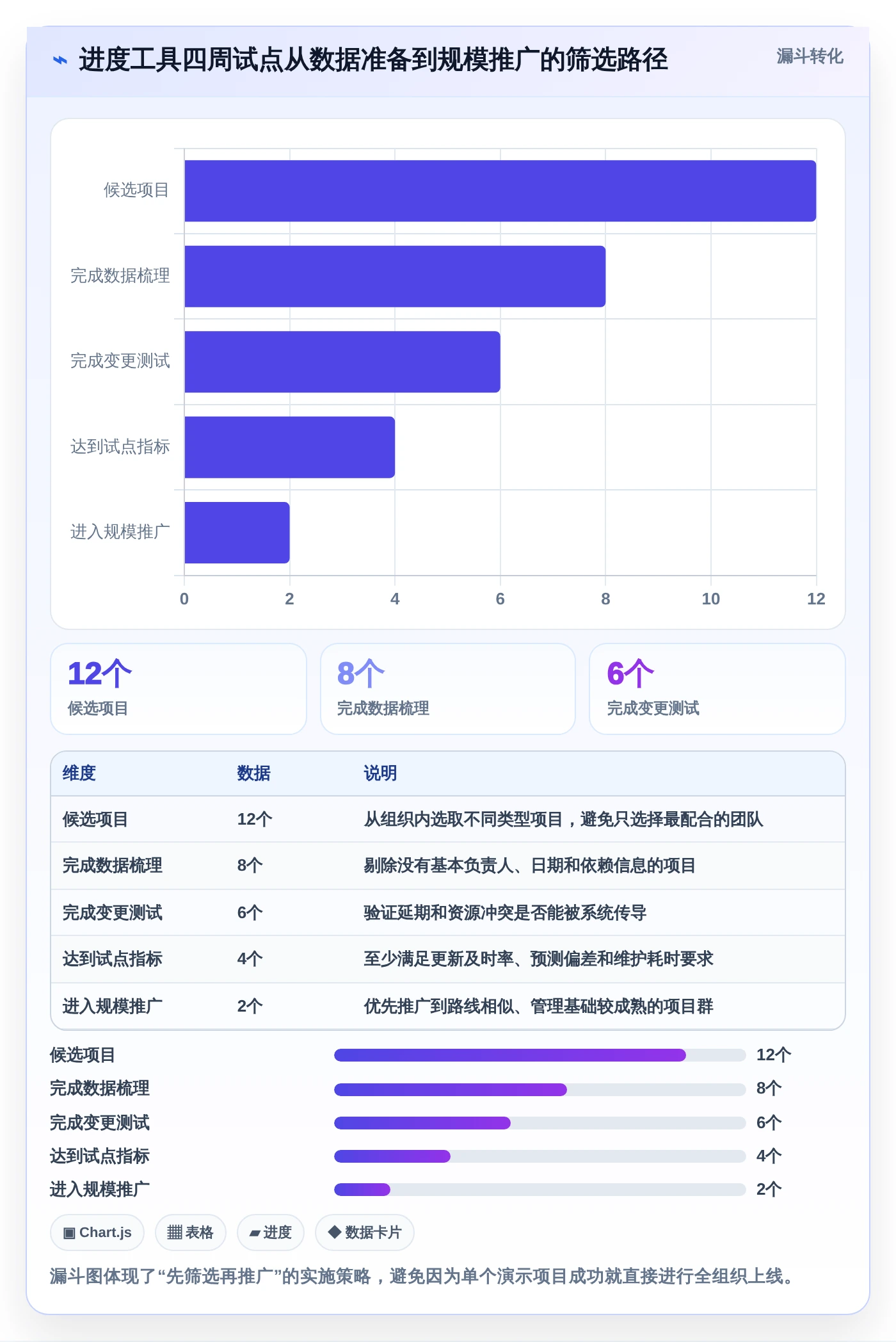Image resolution: width=896 pixels, height=1342 pixels.
Task: Click the 数据 column header
Action: 253,773
